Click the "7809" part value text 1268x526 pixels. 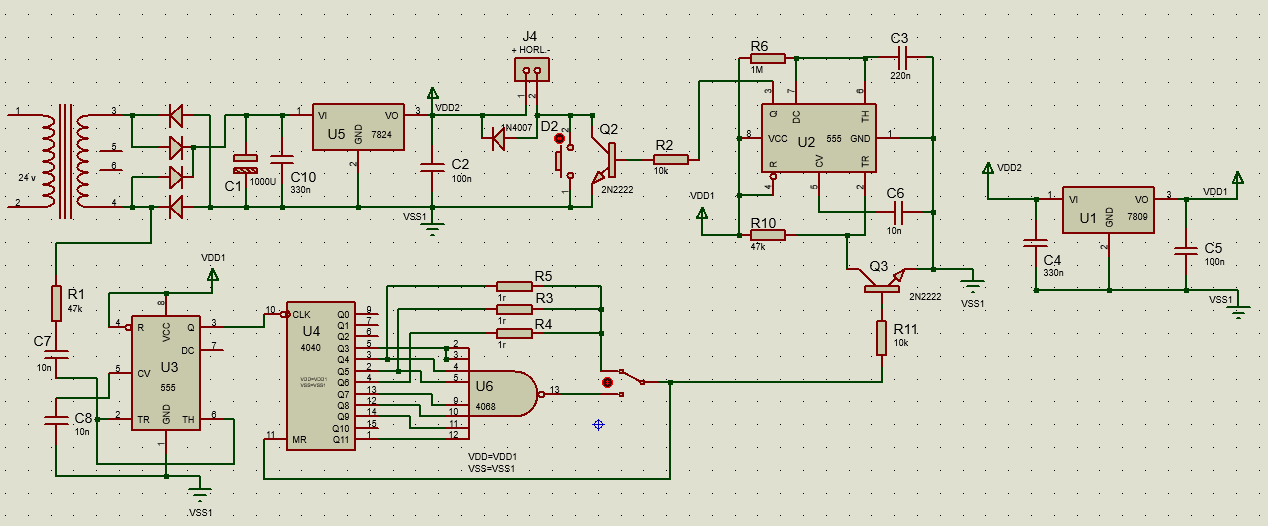tap(1137, 216)
